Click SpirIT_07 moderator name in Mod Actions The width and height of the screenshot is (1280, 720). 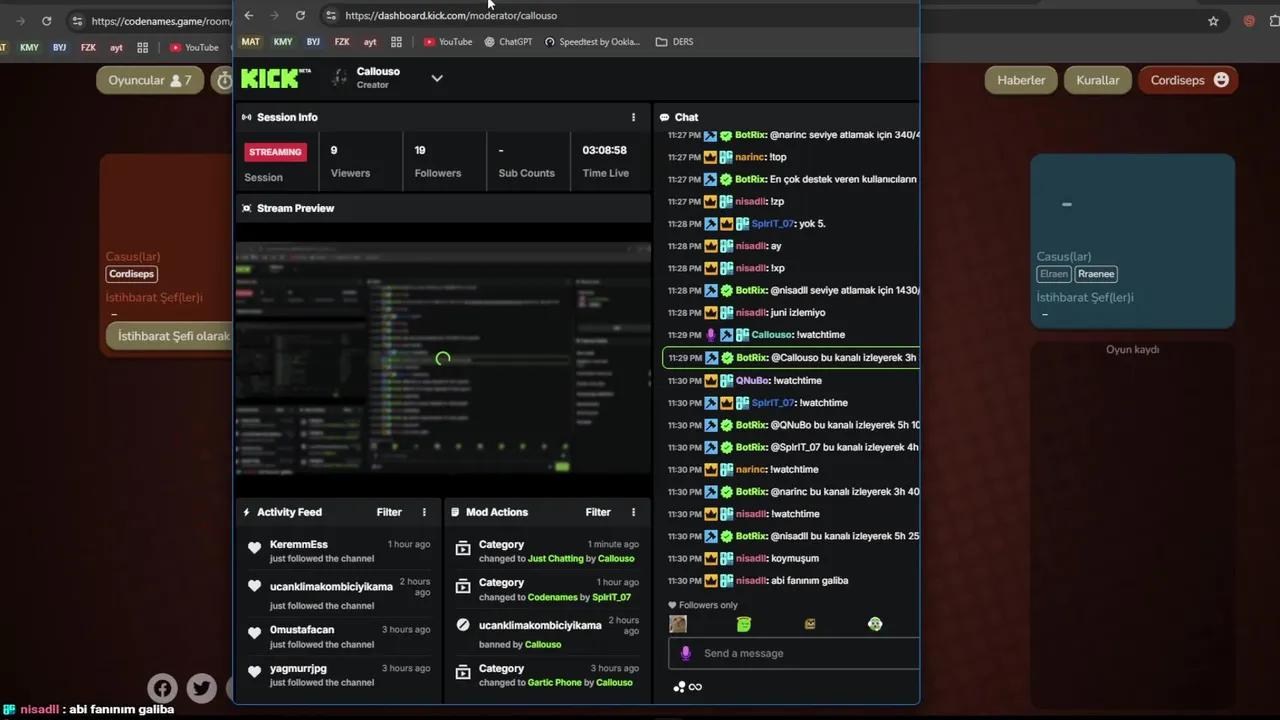[x=611, y=597]
